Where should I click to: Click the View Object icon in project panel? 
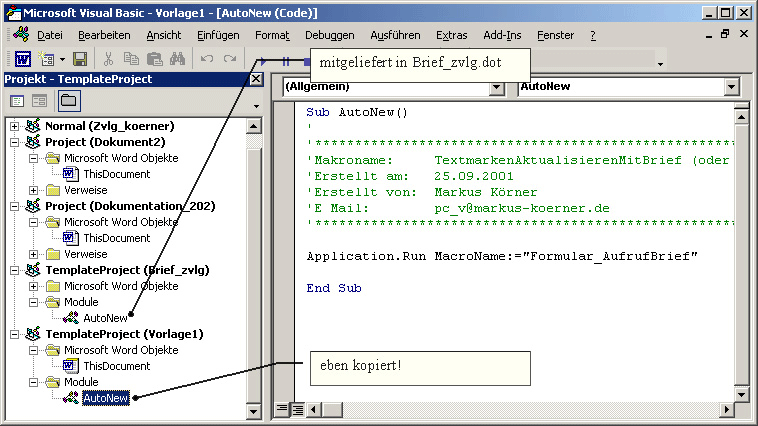39,101
